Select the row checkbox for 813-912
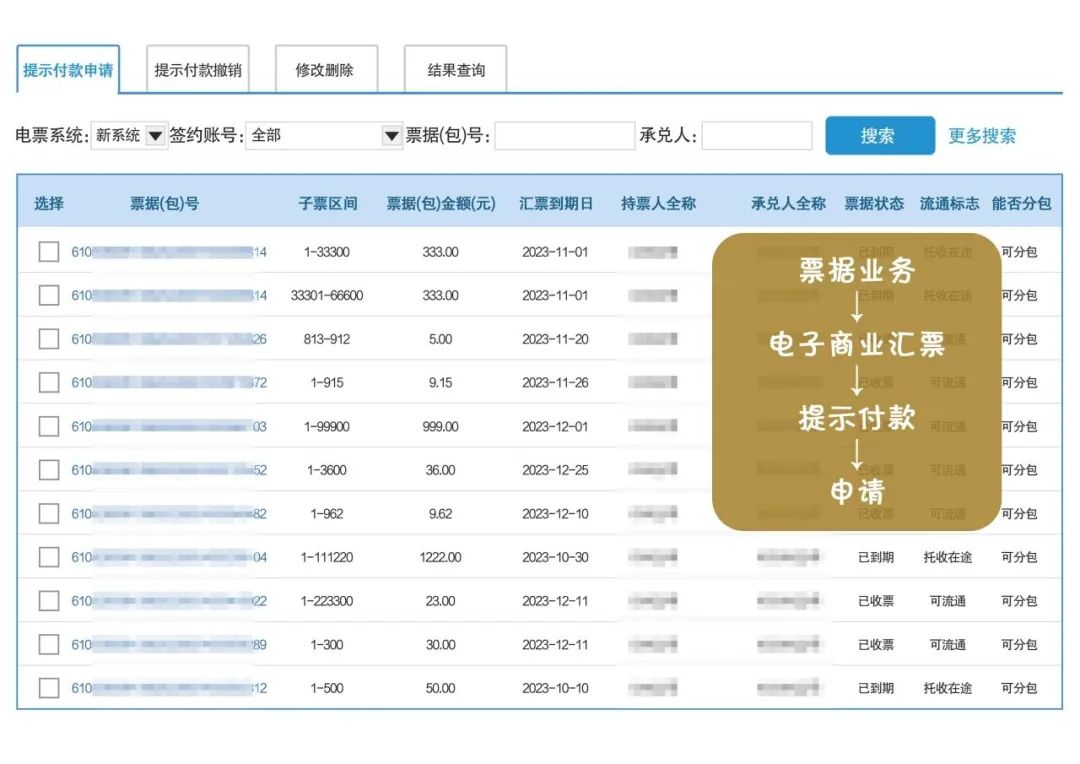Image resolution: width=1080 pixels, height=764 pixels. click(x=49, y=339)
